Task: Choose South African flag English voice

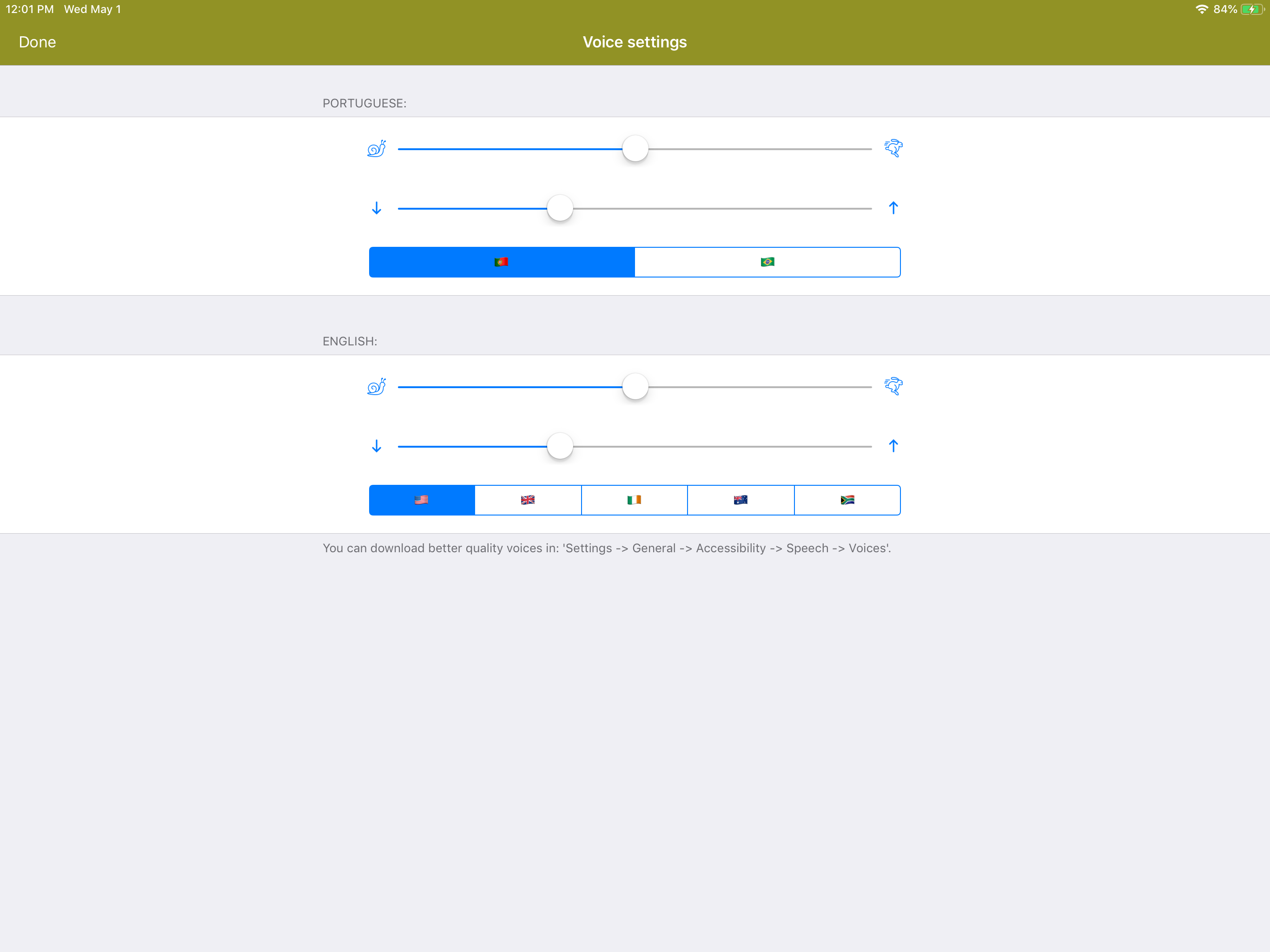Action: 847,500
